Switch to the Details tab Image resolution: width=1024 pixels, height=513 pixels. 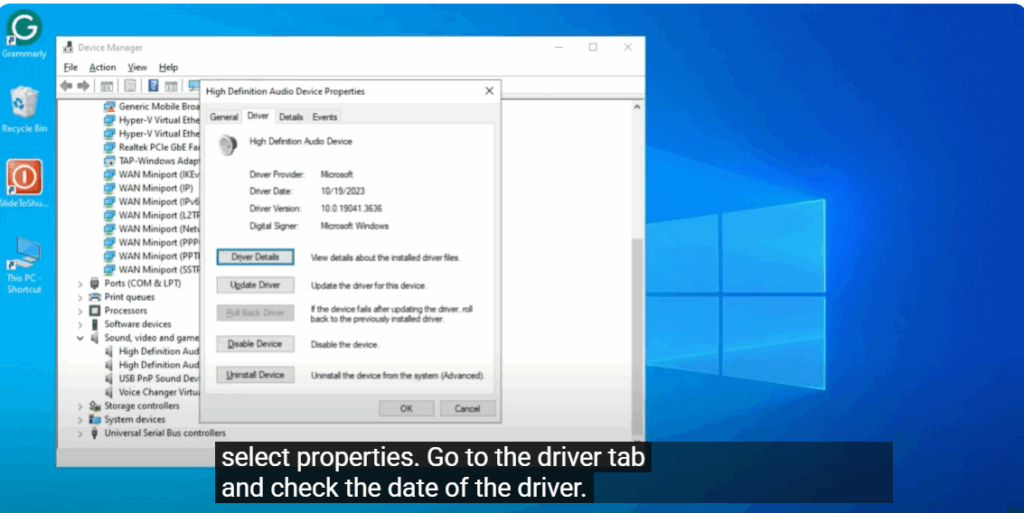point(291,117)
